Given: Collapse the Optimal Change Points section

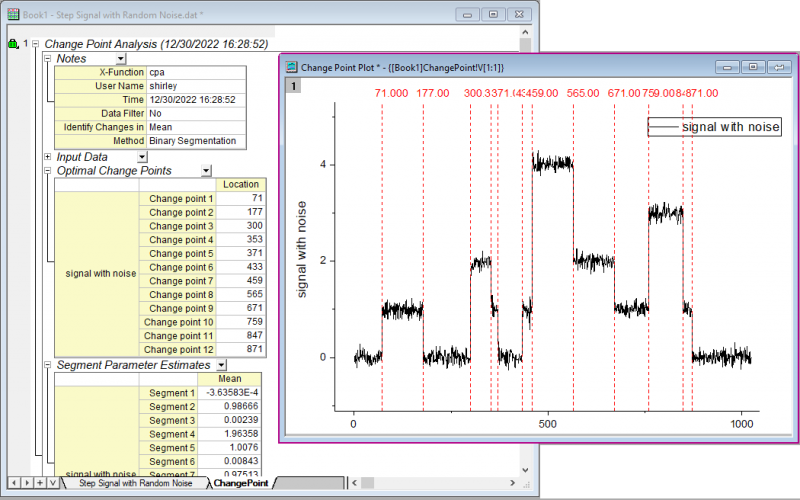Looking at the screenshot, I should (x=48, y=171).
